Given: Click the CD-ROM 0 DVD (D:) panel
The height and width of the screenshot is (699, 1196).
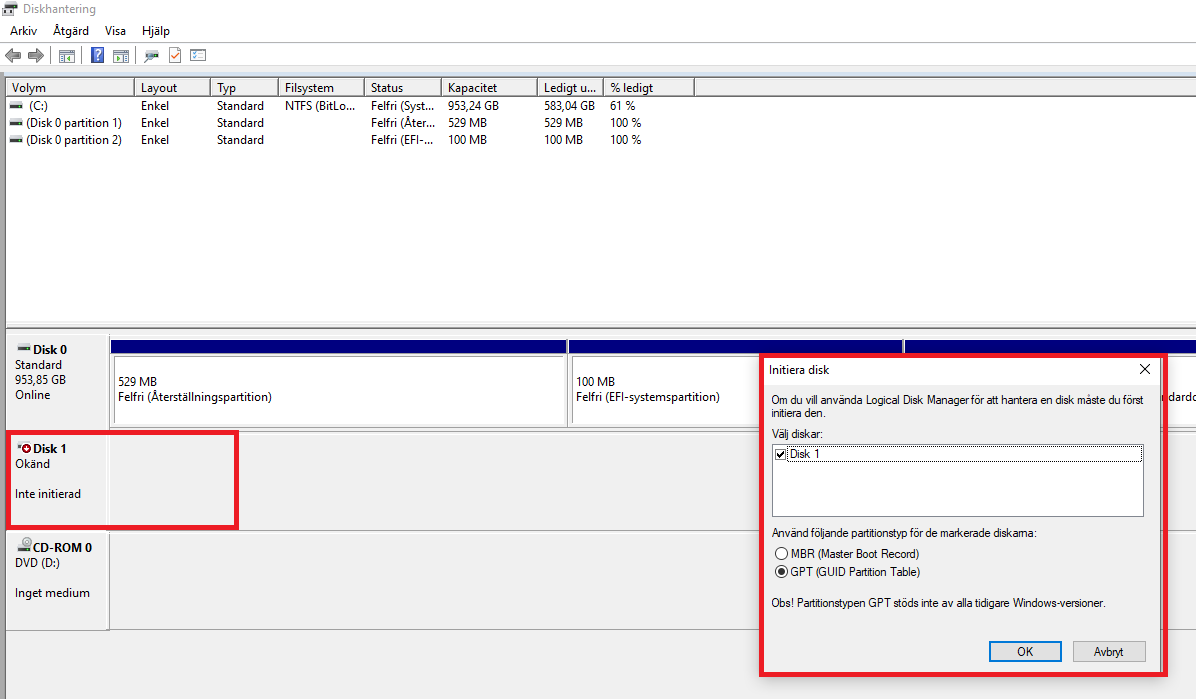Looking at the screenshot, I should pos(57,580).
